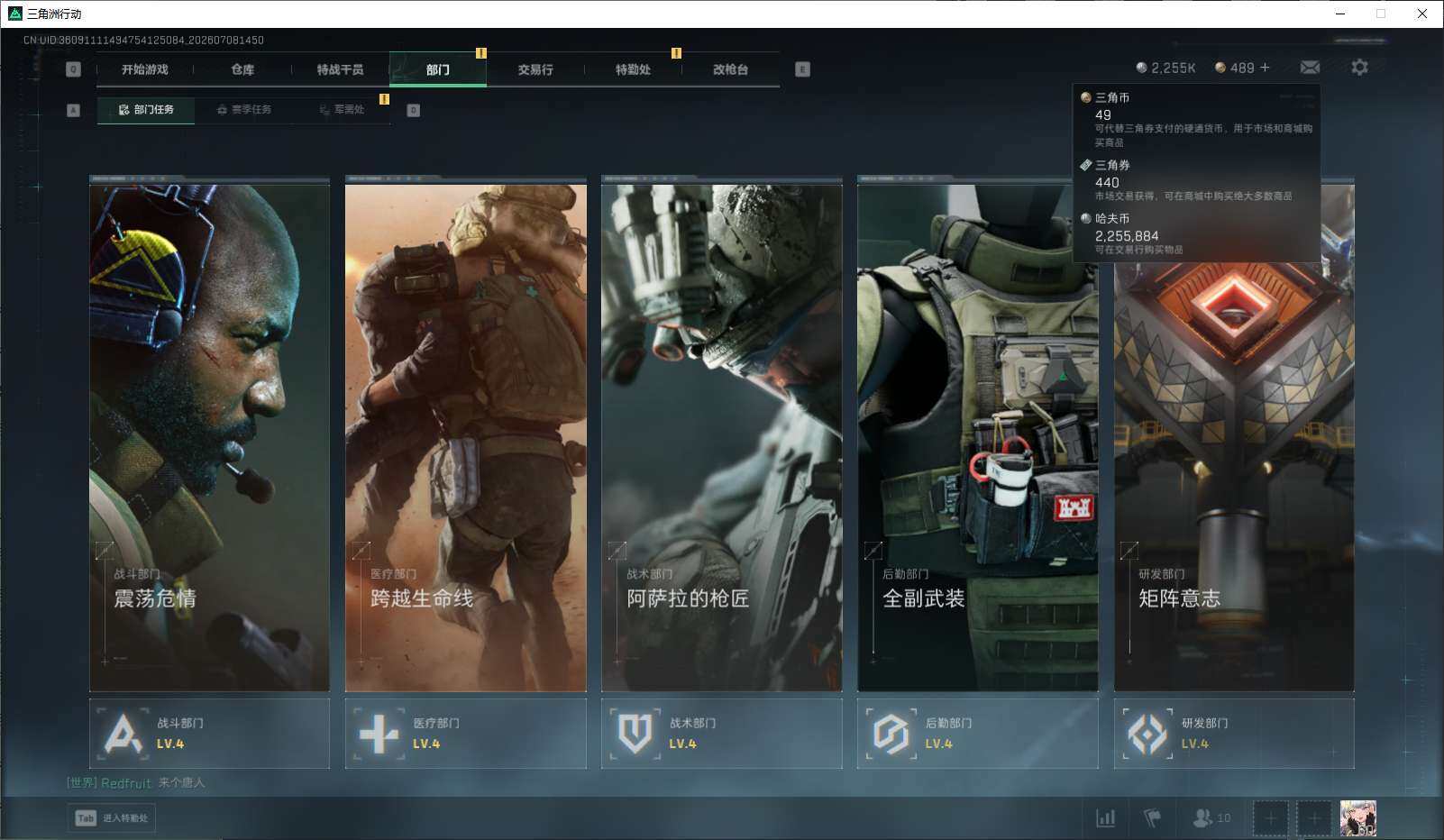Viewport: 1444px width, 840px height.
Task: Open the 全副武装 logistics department card
Action: click(978, 434)
